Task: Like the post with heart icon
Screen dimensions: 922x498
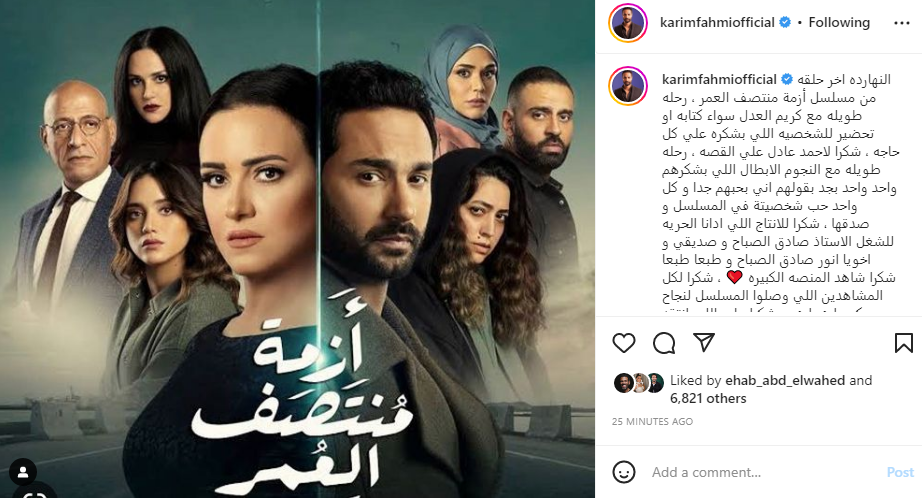Action: 623,343
